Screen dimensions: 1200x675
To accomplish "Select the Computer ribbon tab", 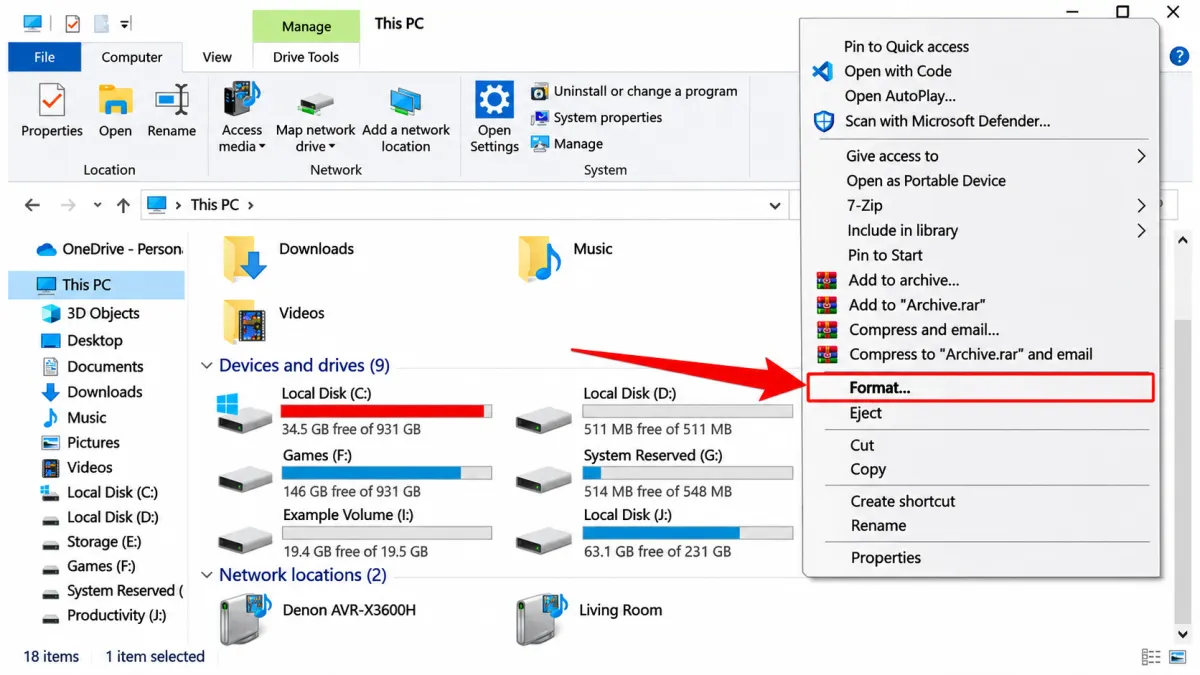I will 132,57.
